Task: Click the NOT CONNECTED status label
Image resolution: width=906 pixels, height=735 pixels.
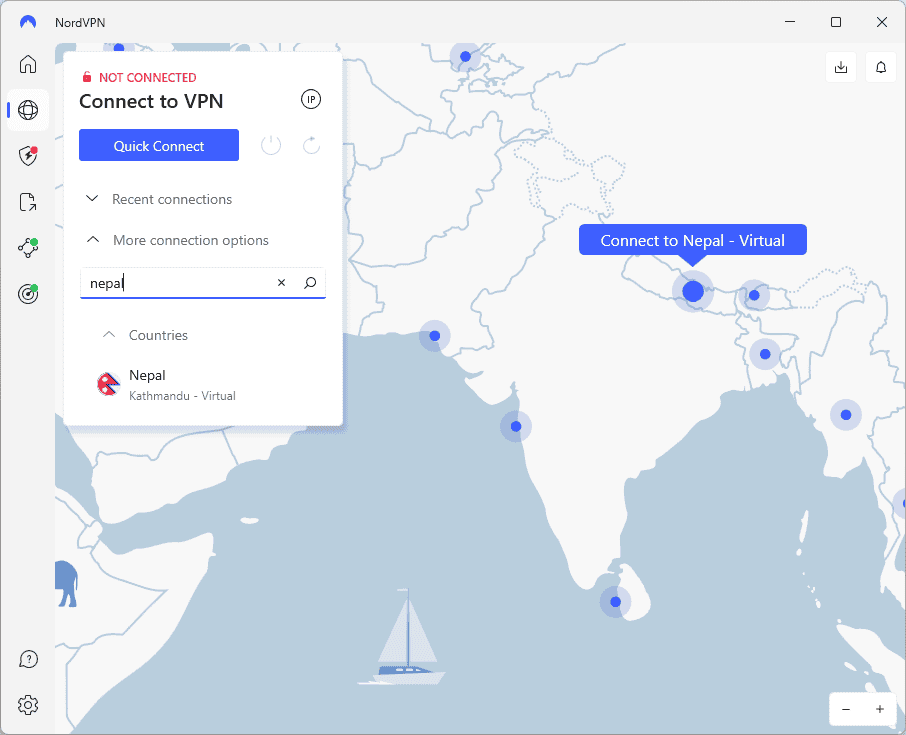Action: [147, 77]
